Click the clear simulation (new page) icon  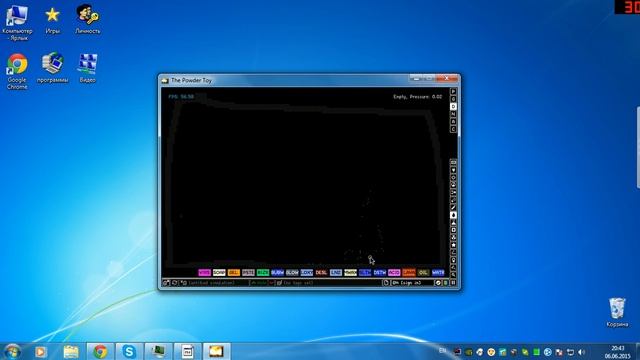(x=386, y=282)
